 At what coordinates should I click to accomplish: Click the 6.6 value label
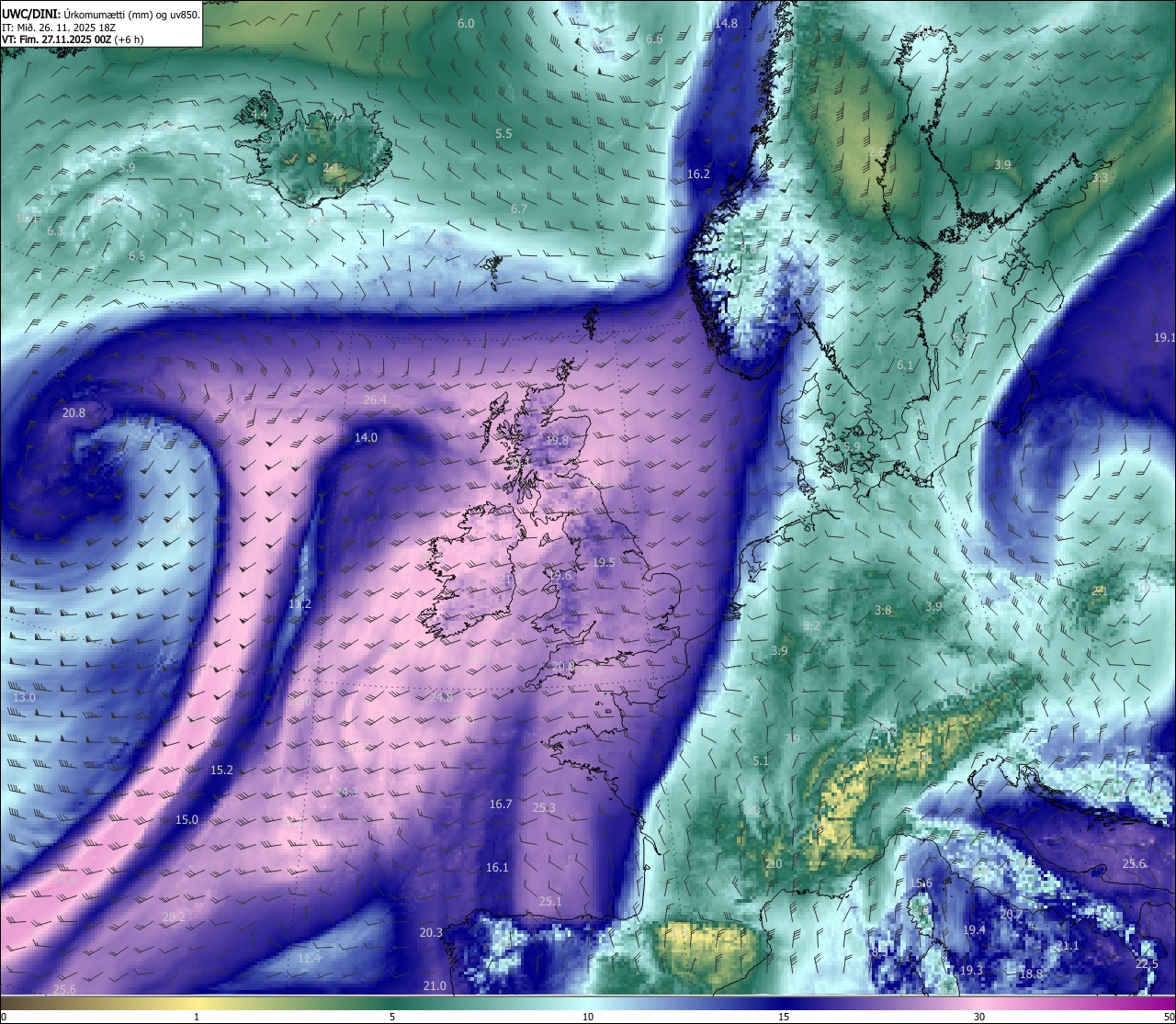pyautogui.click(x=654, y=39)
